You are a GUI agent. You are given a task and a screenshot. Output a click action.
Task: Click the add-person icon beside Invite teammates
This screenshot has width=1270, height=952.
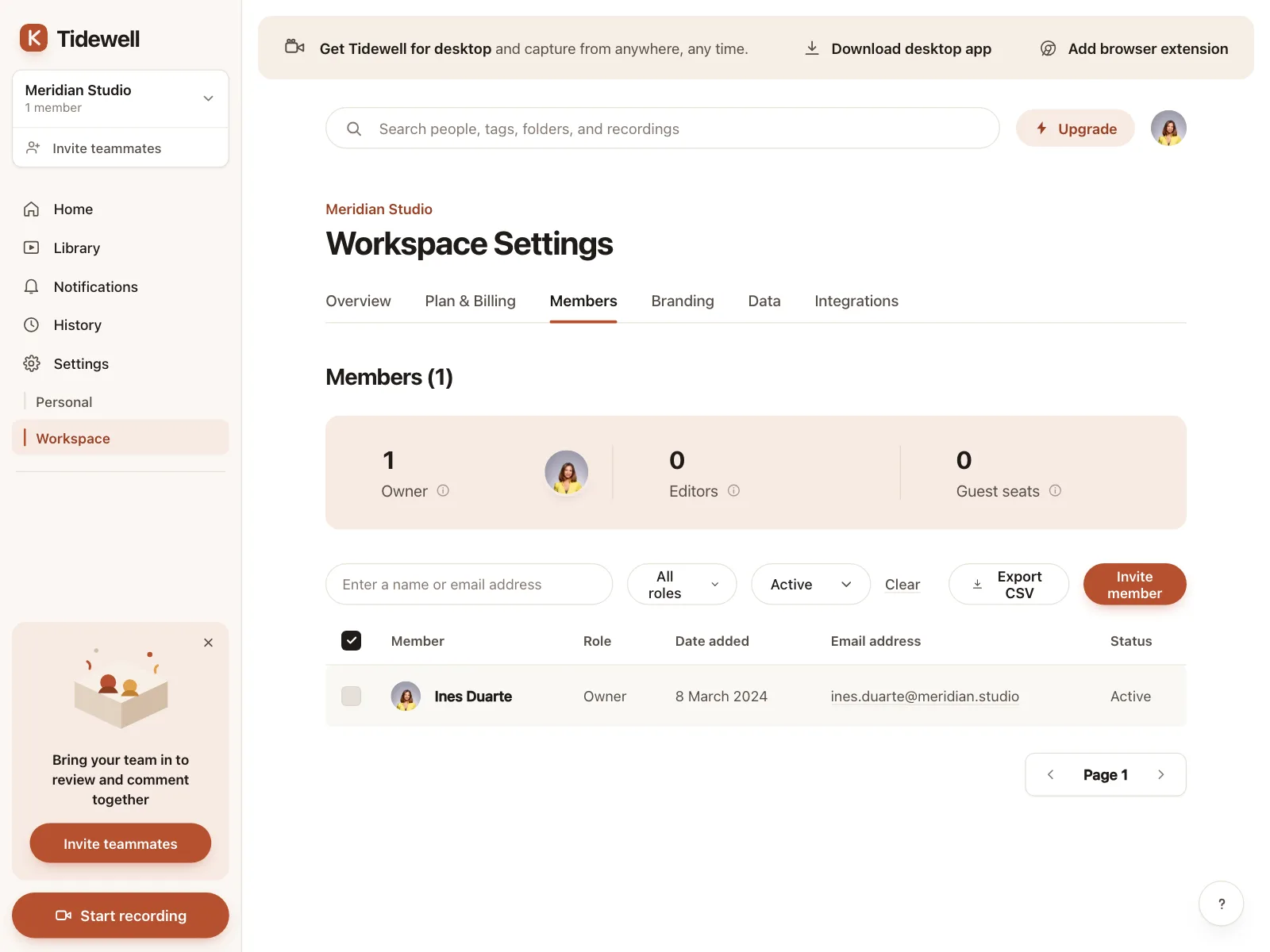[33, 148]
